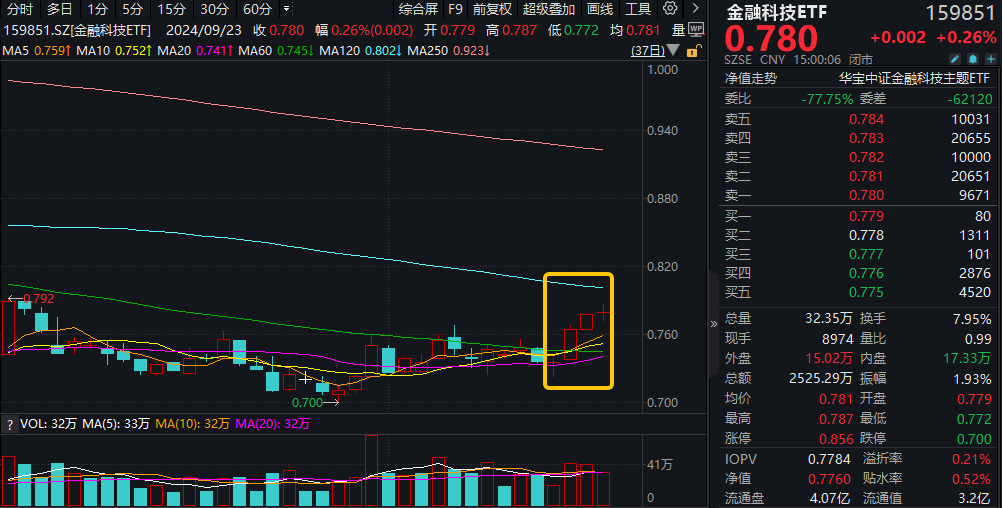
Task: Click the VOL MA(5): 33万 label
Action: 116,424
